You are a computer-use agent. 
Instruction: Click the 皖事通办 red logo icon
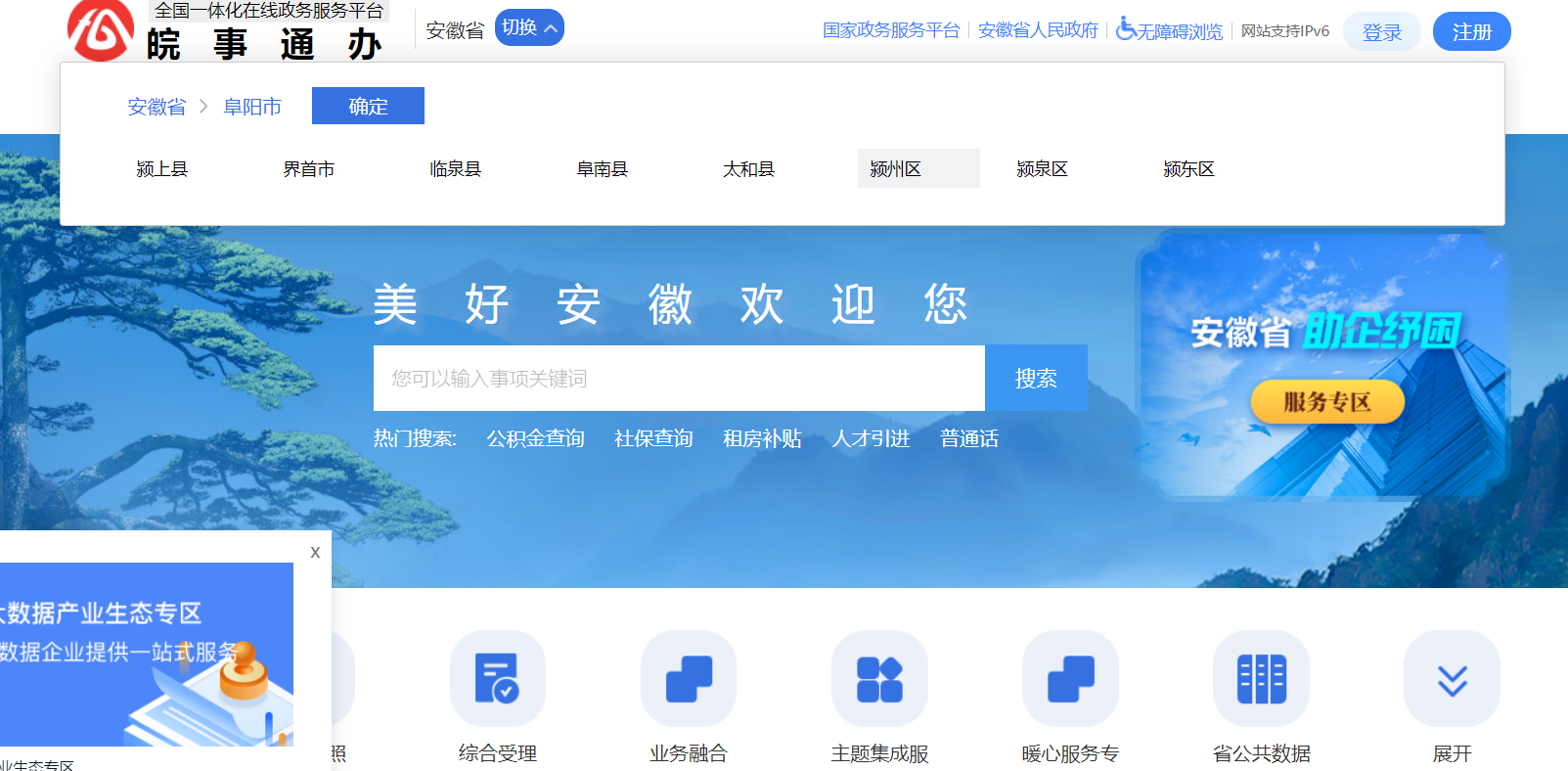click(x=101, y=29)
